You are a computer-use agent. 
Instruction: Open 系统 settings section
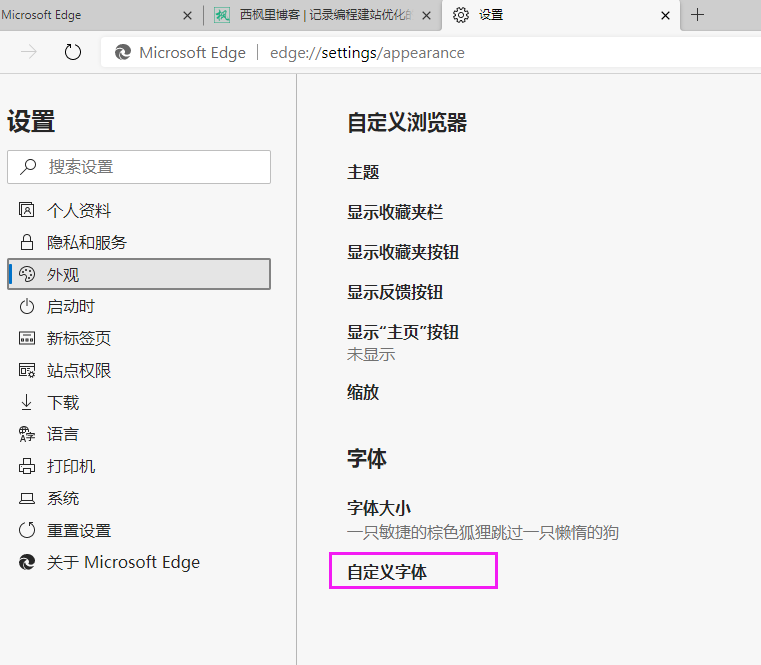coord(139,498)
